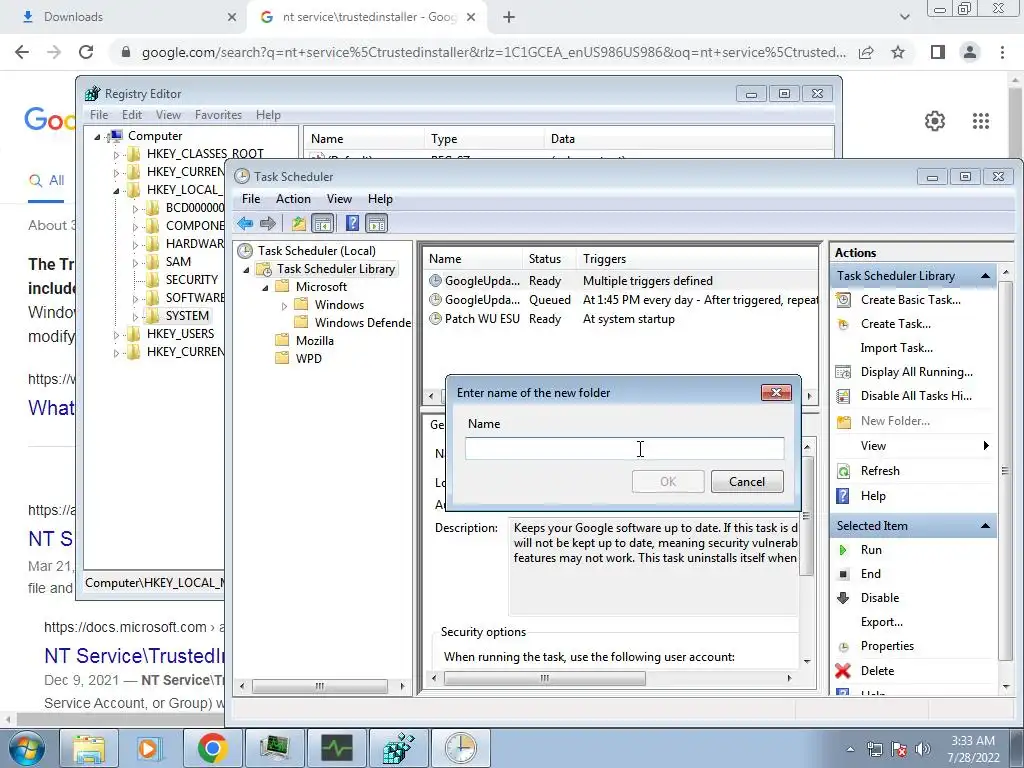1024x768 pixels.
Task: Switch to the Downloads Chrome tab
Action: coord(122,17)
